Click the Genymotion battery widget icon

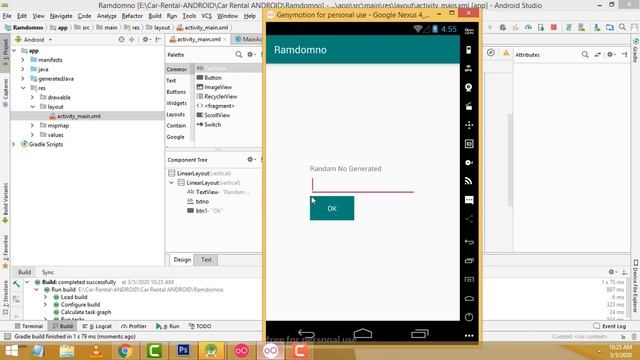tap(469, 50)
